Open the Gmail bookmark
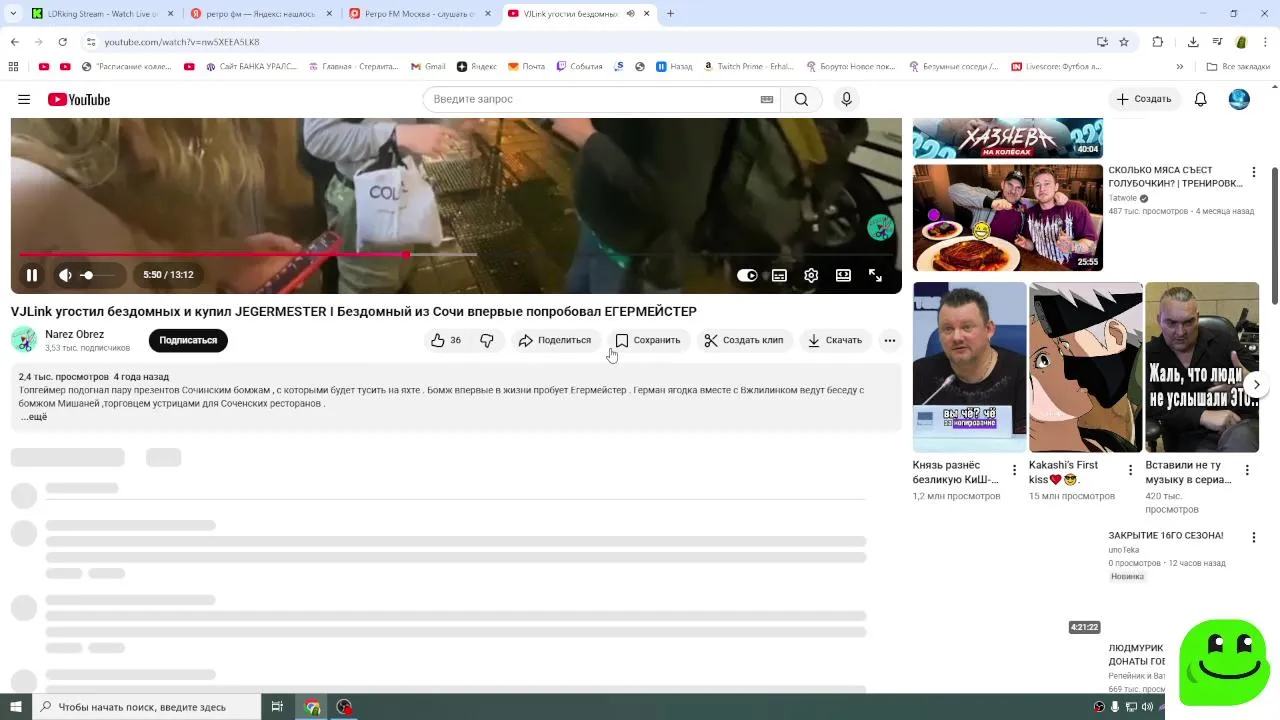Image resolution: width=1280 pixels, height=720 pixels. (x=428, y=67)
